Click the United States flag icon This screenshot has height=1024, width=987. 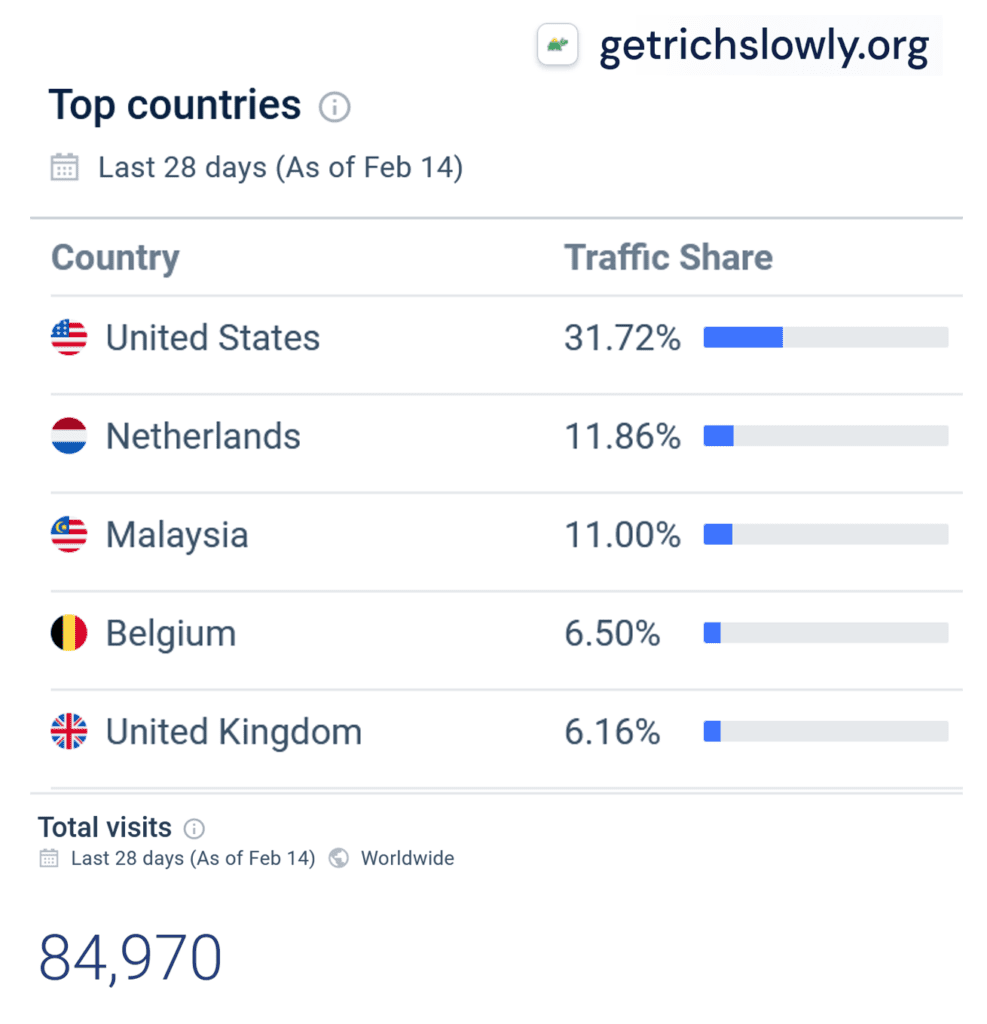click(x=69, y=338)
